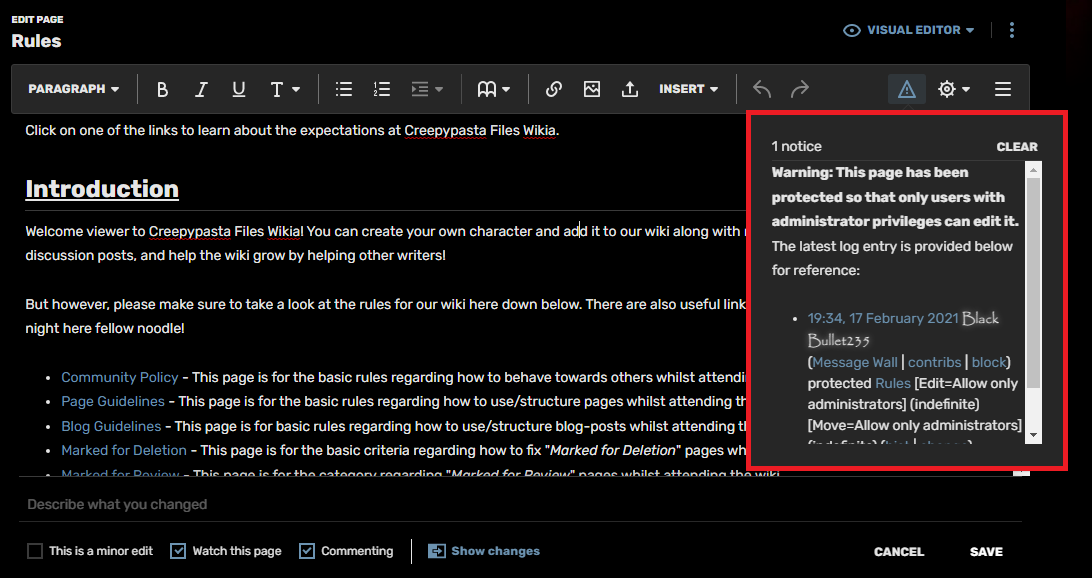Insert a bulleted list
The height and width of the screenshot is (578, 1092).
coord(343,89)
